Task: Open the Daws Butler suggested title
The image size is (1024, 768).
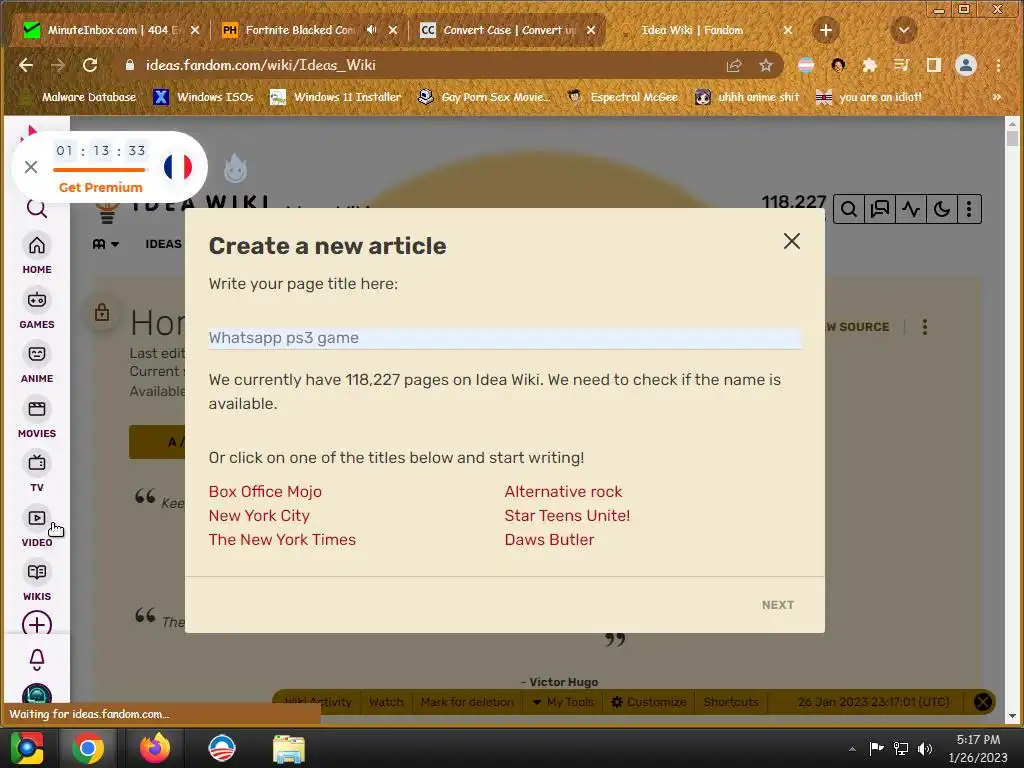Action: click(549, 539)
